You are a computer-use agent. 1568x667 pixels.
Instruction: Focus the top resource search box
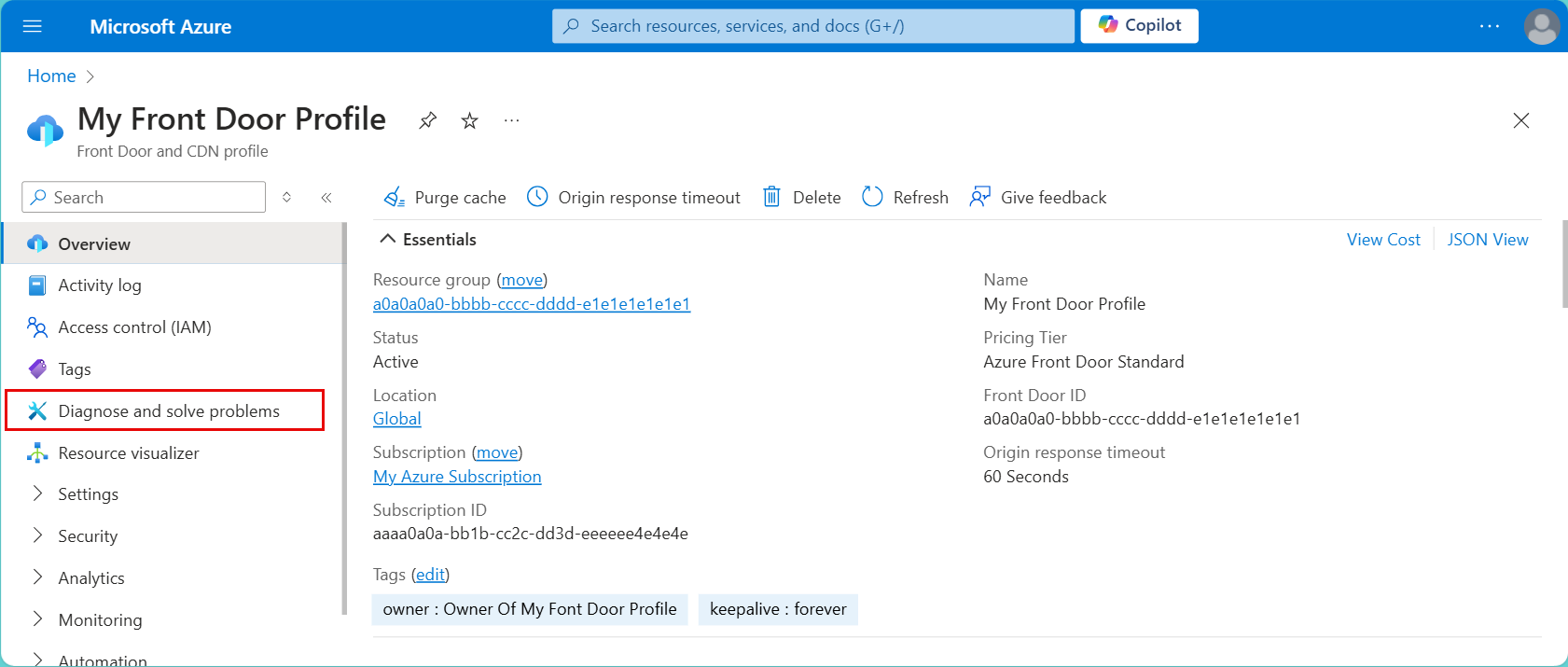pyautogui.click(x=812, y=26)
